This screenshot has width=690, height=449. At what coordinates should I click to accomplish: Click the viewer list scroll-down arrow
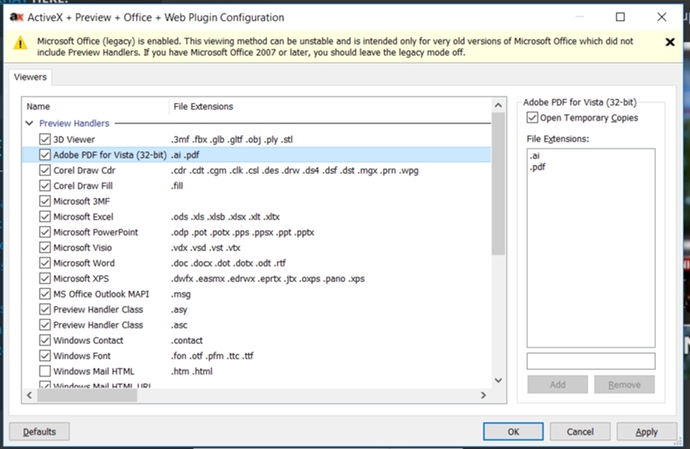click(x=498, y=380)
